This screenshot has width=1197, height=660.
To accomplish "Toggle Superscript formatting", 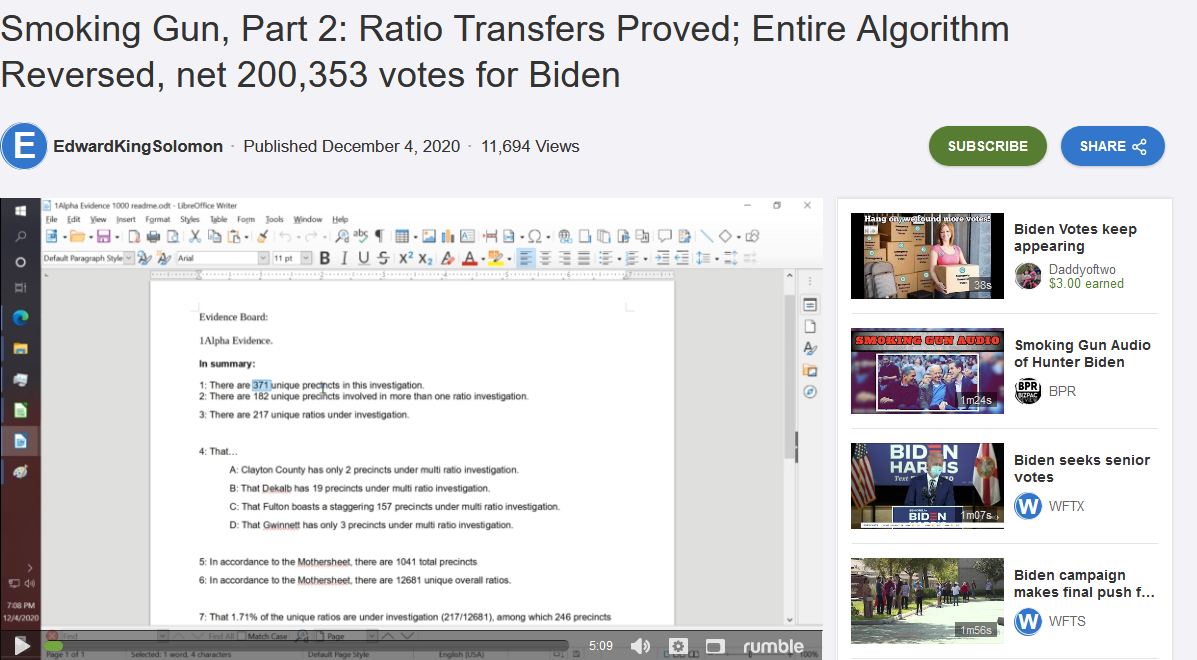I will 405,258.
